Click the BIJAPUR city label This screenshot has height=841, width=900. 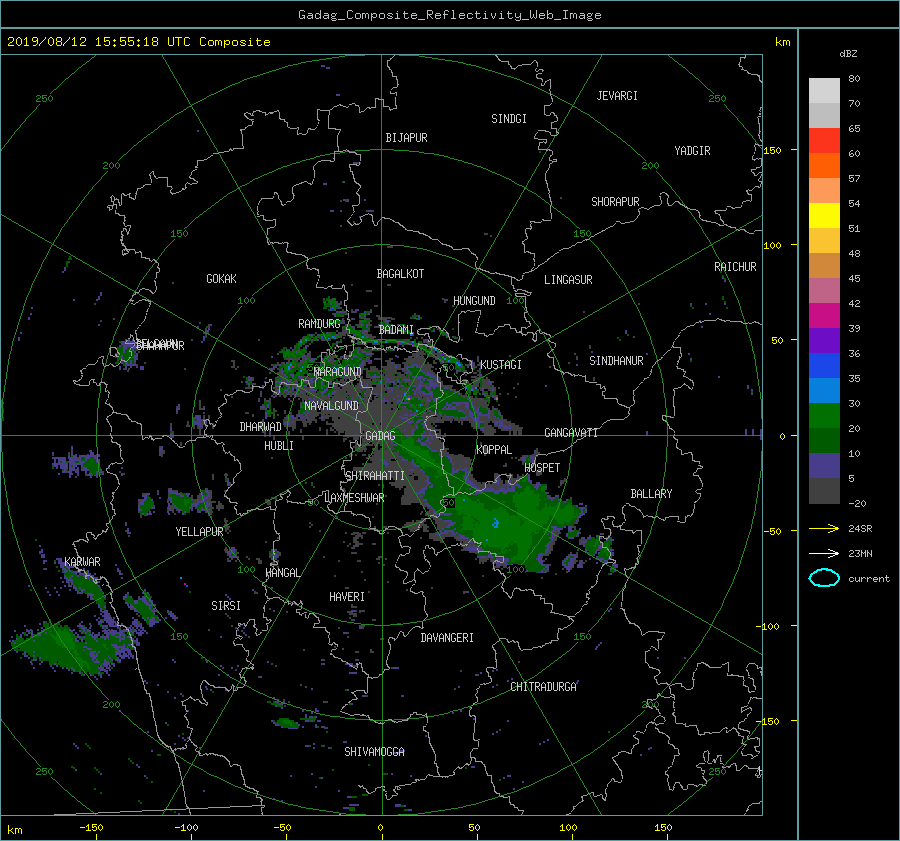[x=406, y=138]
